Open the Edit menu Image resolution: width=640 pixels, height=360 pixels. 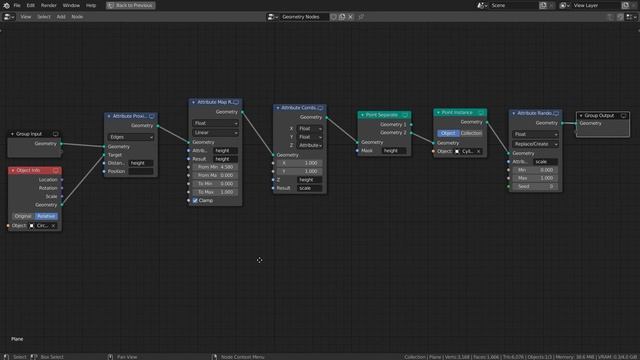pyautogui.click(x=31, y=5)
